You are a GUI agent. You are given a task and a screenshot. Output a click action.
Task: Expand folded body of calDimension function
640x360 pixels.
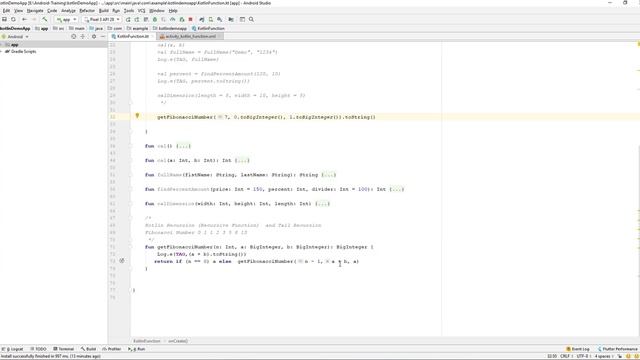pyautogui.click(x=322, y=204)
